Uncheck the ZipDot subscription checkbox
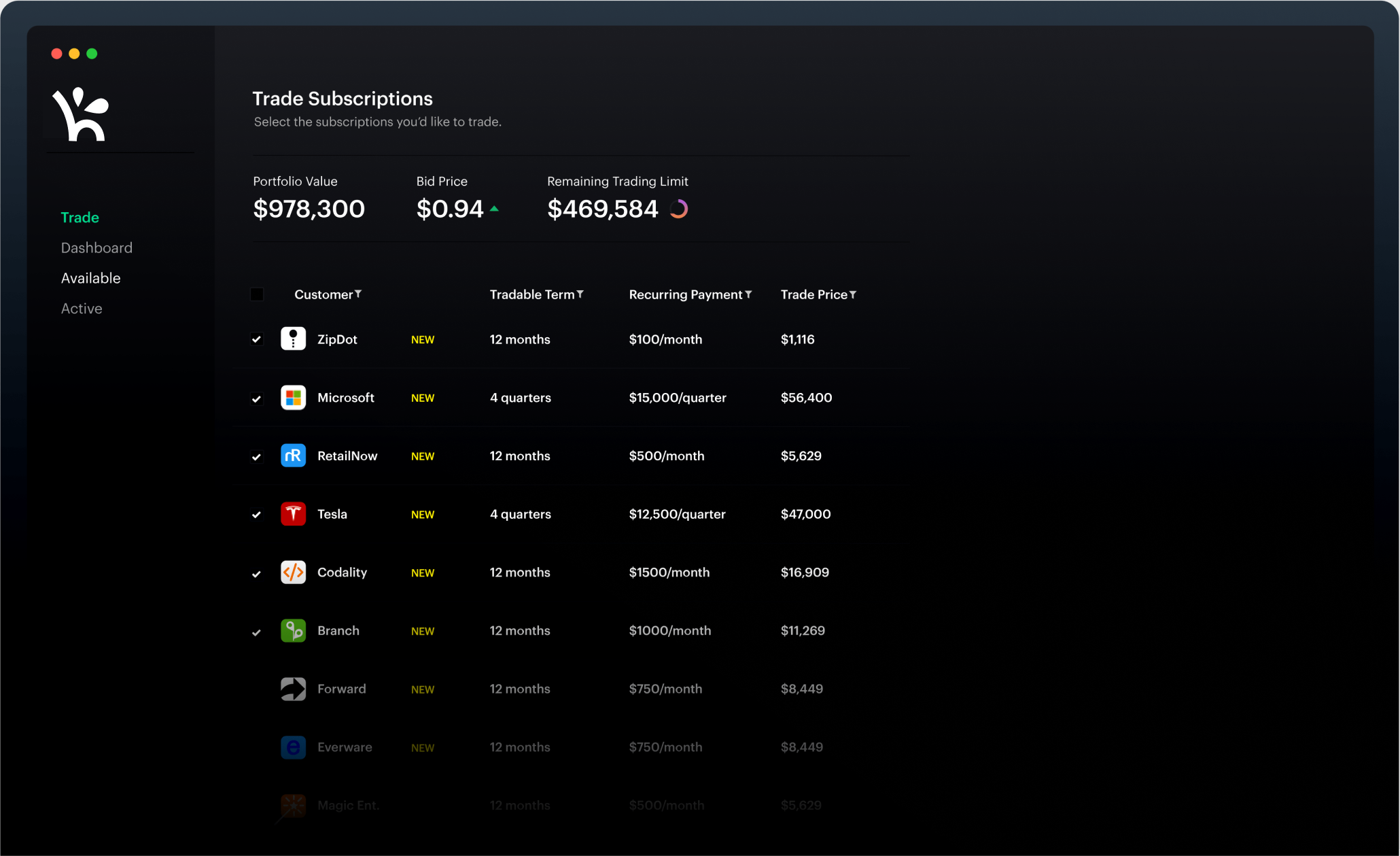The height and width of the screenshot is (856, 1400). (257, 339)
